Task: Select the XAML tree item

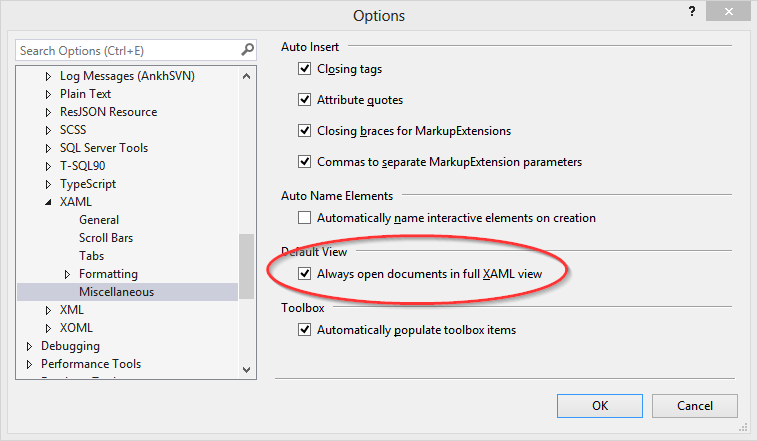Action: [x=75, y=202]
